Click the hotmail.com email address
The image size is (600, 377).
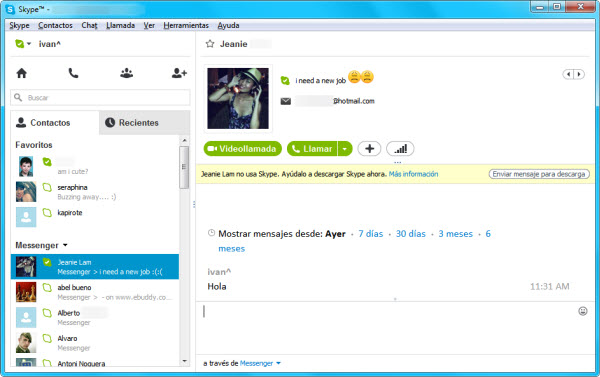click(x=354, y=101)
